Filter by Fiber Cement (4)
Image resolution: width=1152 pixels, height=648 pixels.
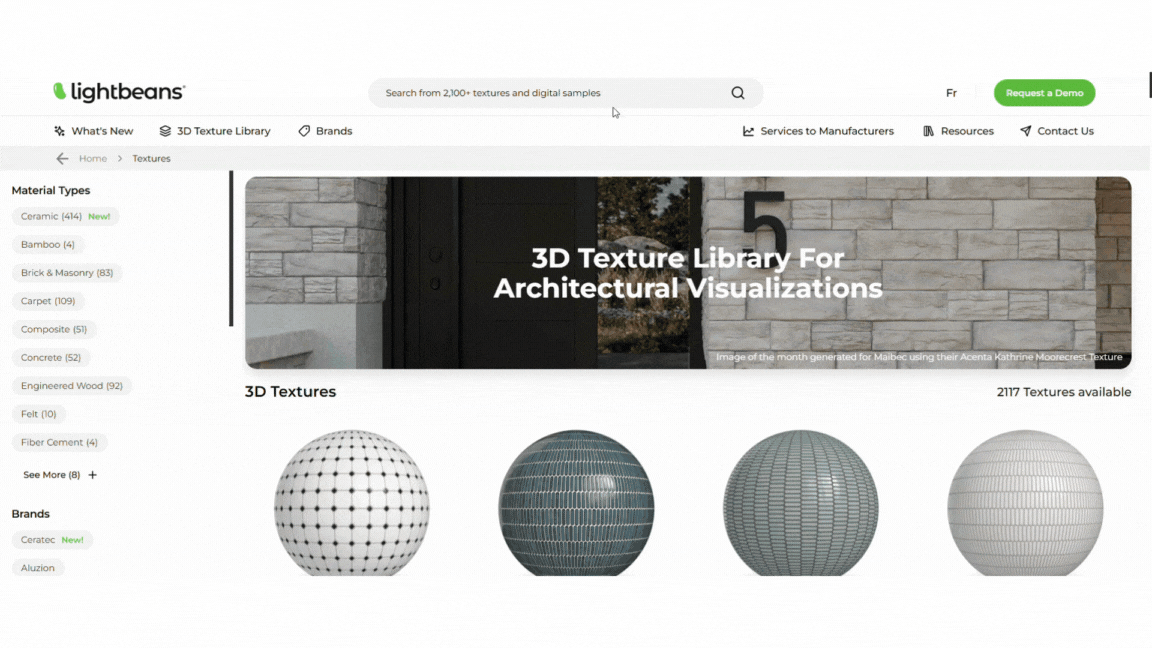(59, 443)
